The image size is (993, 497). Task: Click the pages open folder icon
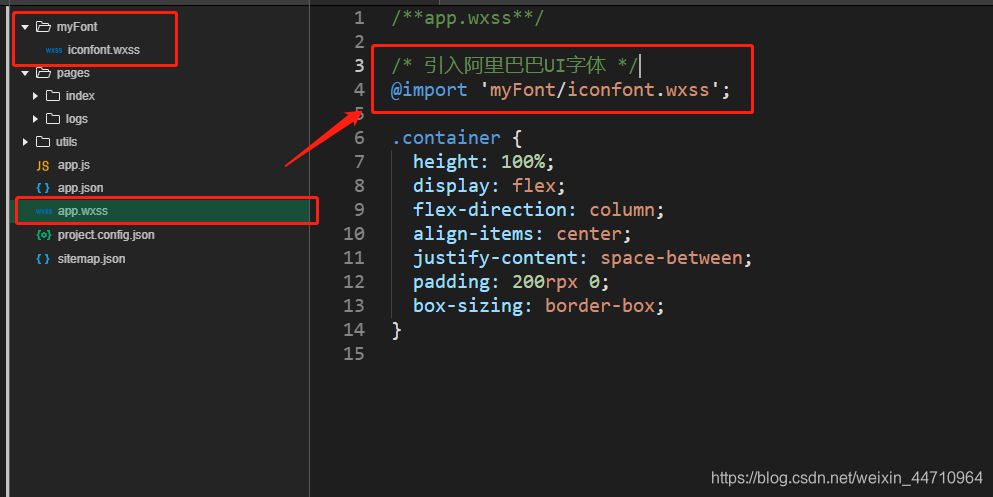point(43,73)
